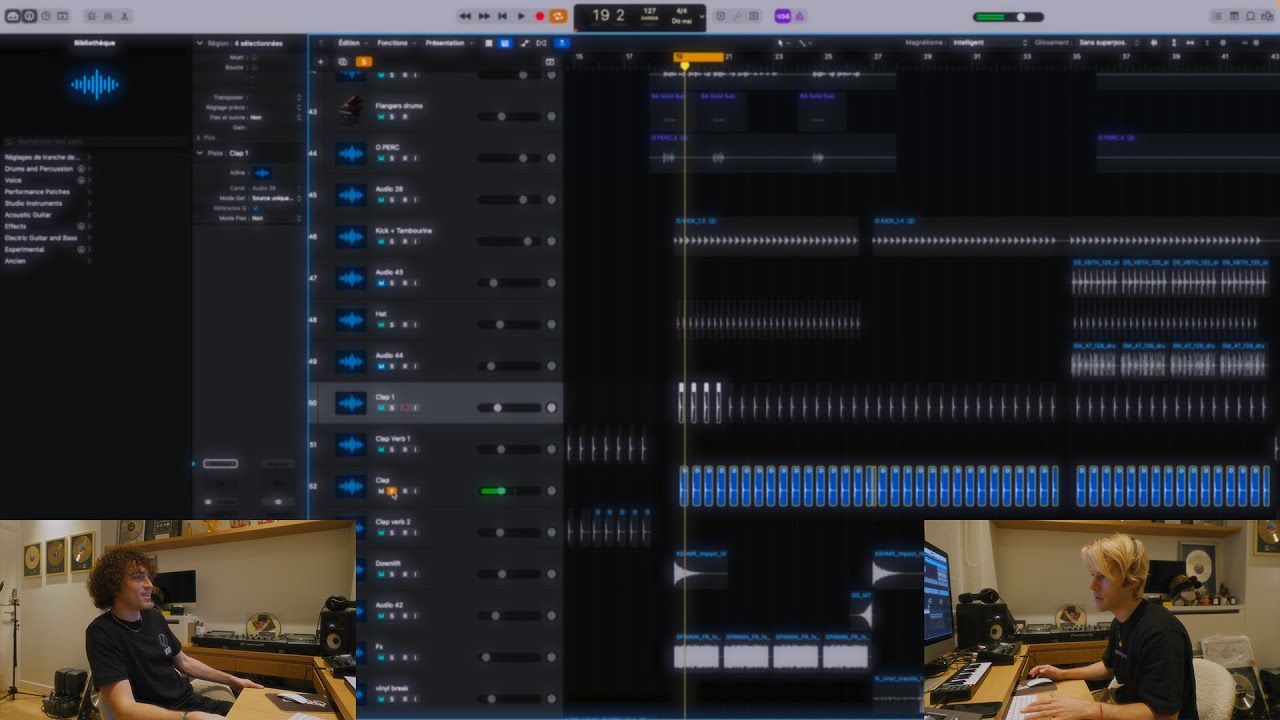1280x720 pixels.
Task: Disable solo on the Clap track
Action: pyautogui.click(x=391, y=491)
